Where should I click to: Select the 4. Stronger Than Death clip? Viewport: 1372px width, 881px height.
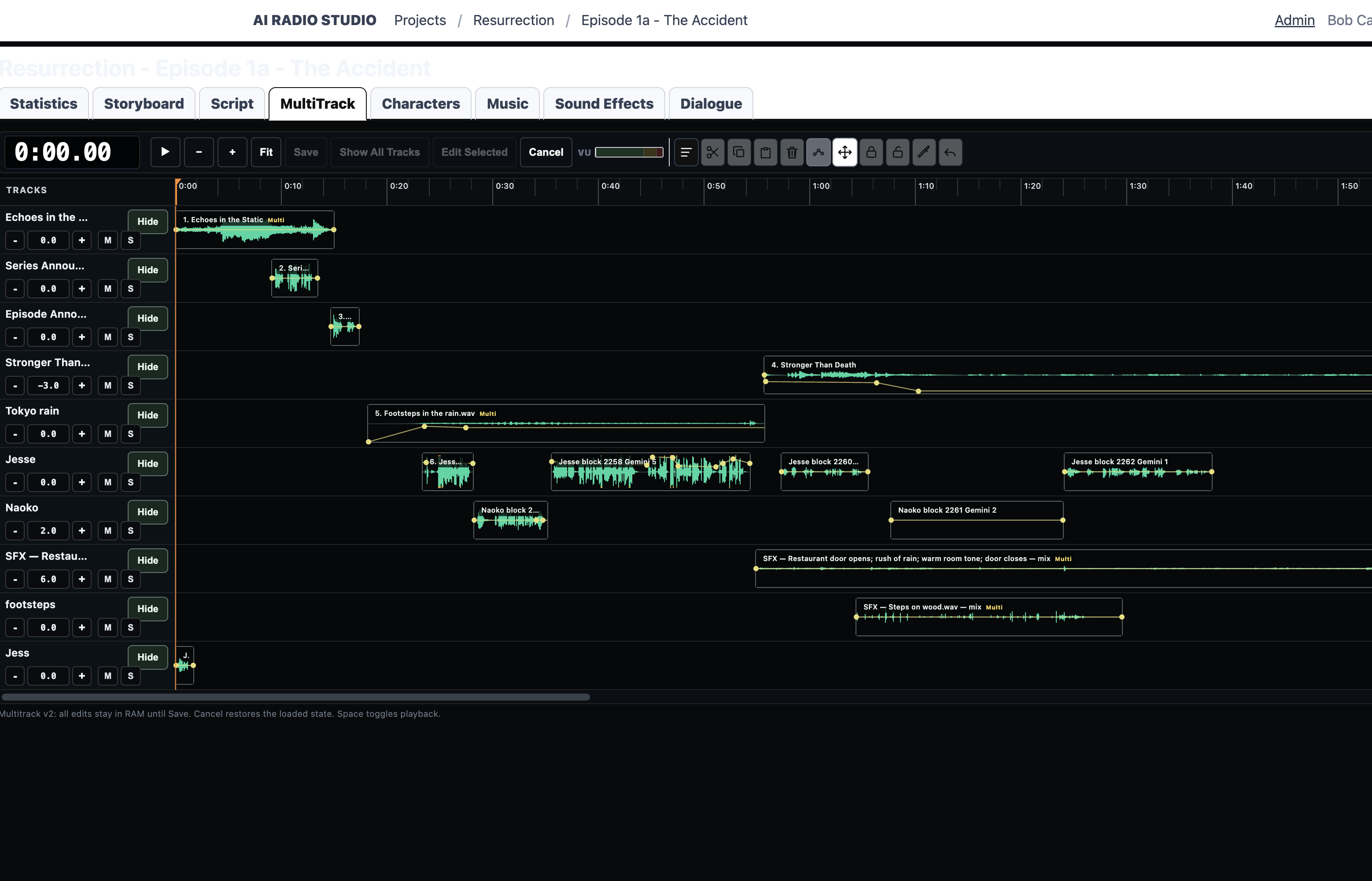click(x=1067, y=375)
